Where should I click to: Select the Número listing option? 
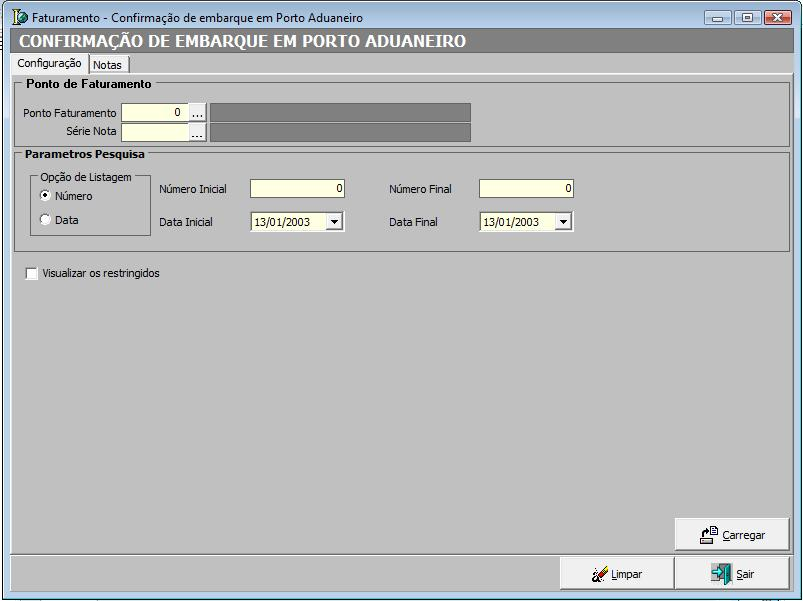click(x=45, y=196)
